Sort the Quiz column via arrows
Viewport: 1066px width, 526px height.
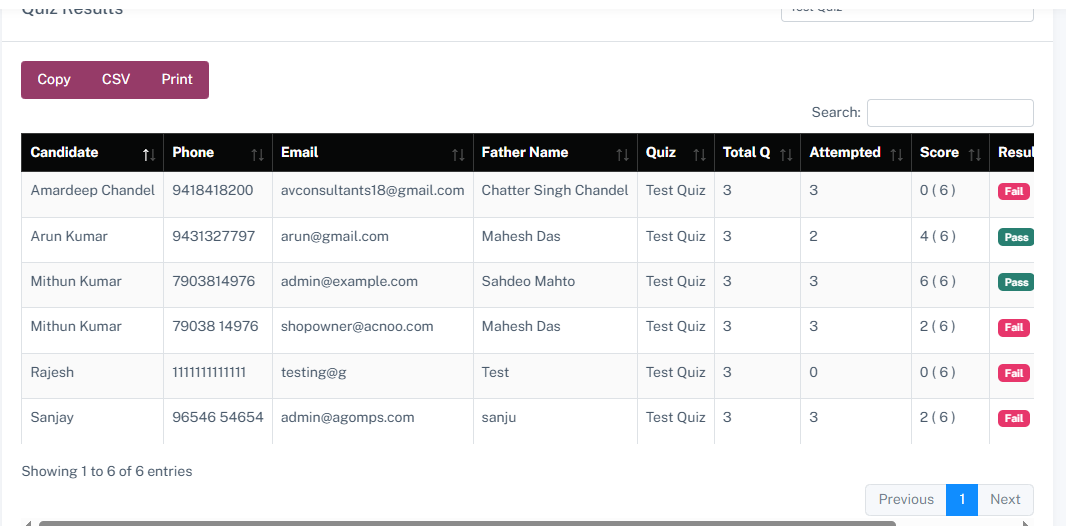click(699, 154)
